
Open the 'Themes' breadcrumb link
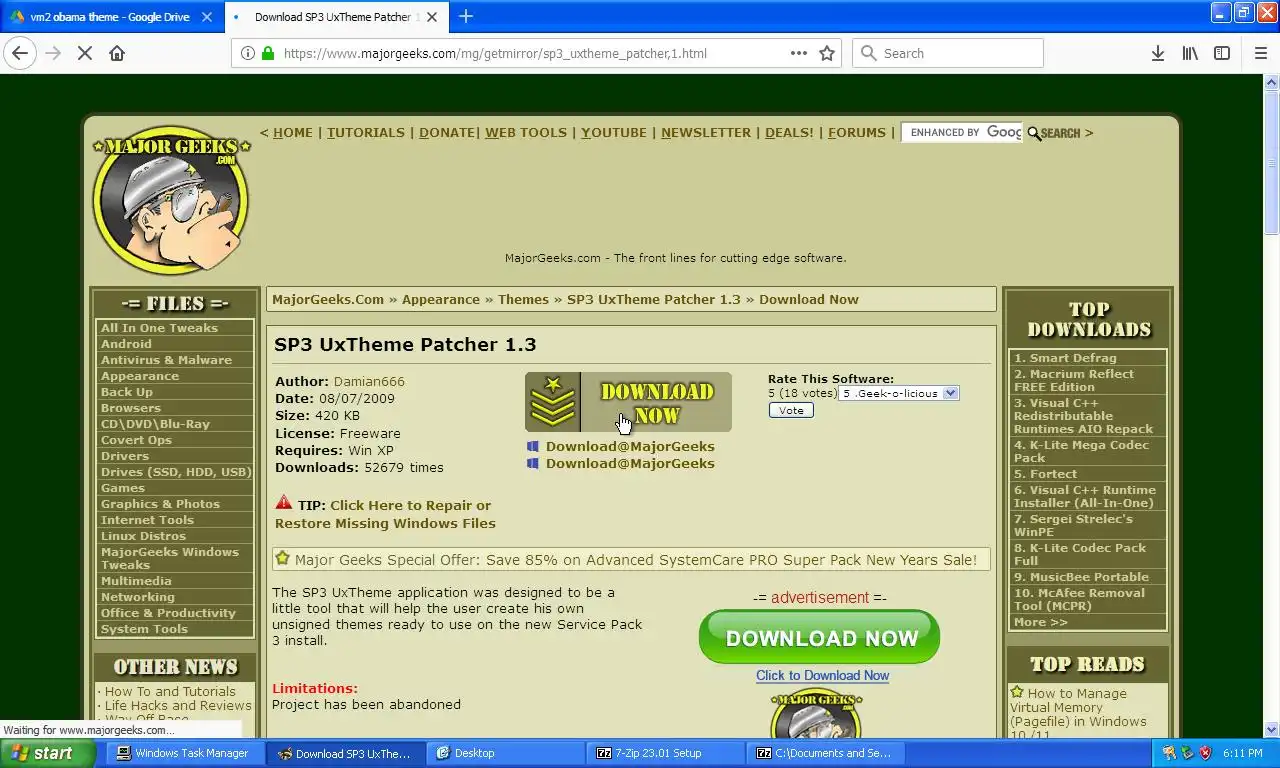tap(523, 299)
